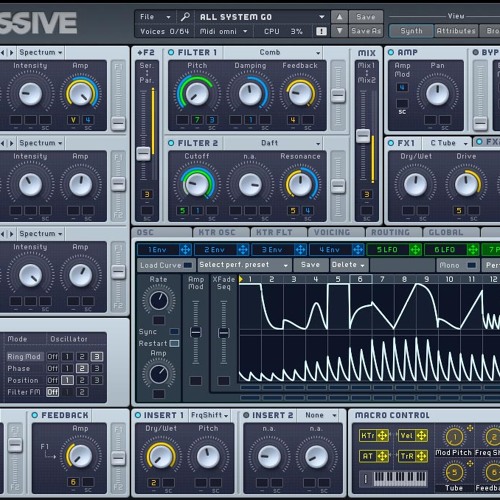Click the AT macro drag handle

[382, 456]
